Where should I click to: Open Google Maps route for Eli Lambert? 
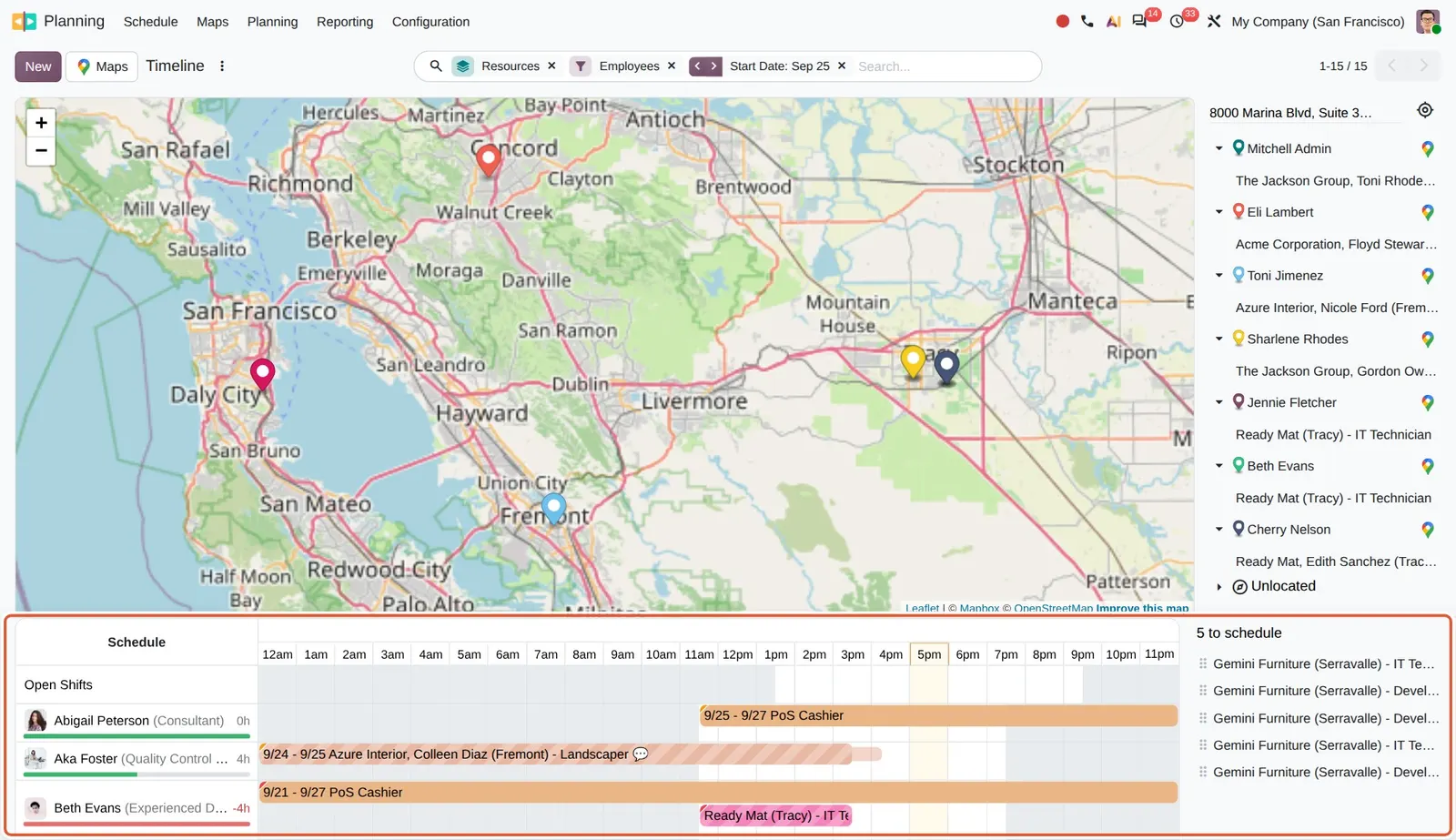pyautogui.click(x=1428, y=212)
